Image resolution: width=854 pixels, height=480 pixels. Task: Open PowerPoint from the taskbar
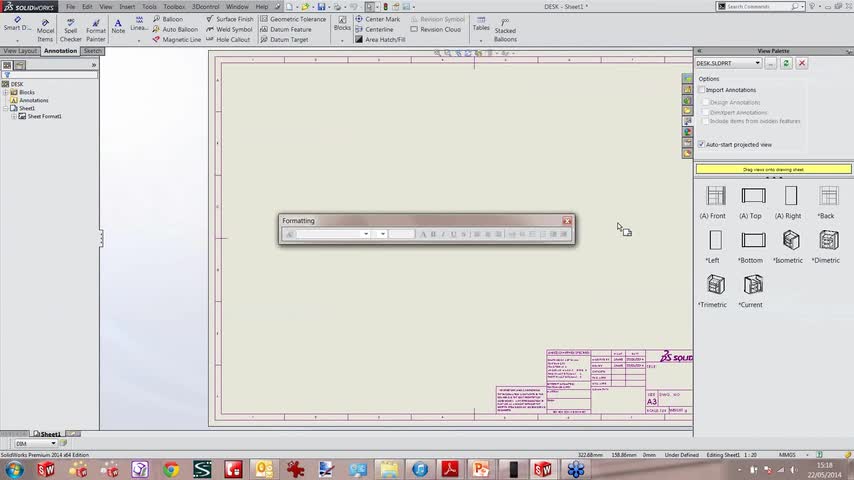coord(481,469)
